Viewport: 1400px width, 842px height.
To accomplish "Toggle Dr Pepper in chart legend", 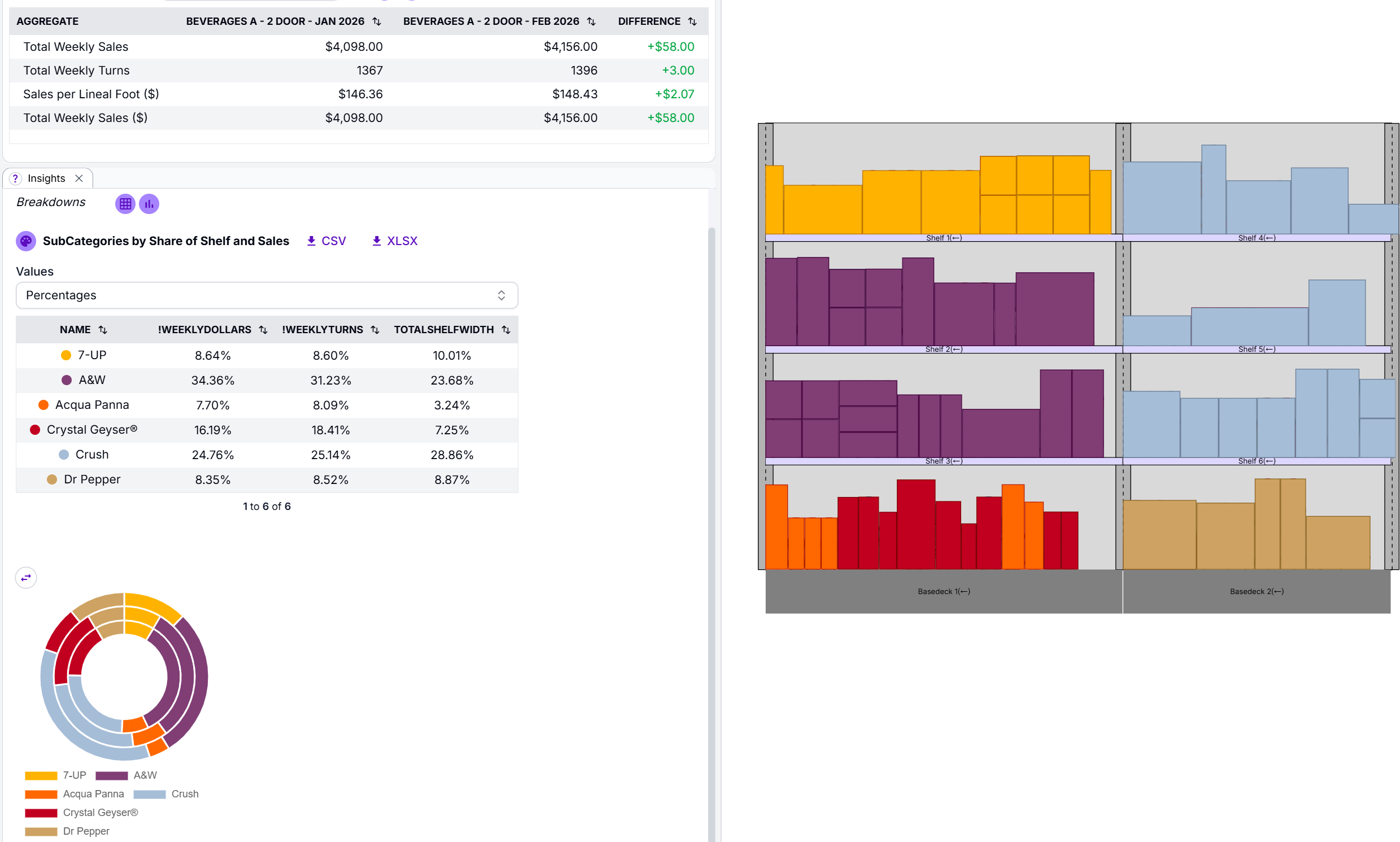I will (x=67, y=832).
